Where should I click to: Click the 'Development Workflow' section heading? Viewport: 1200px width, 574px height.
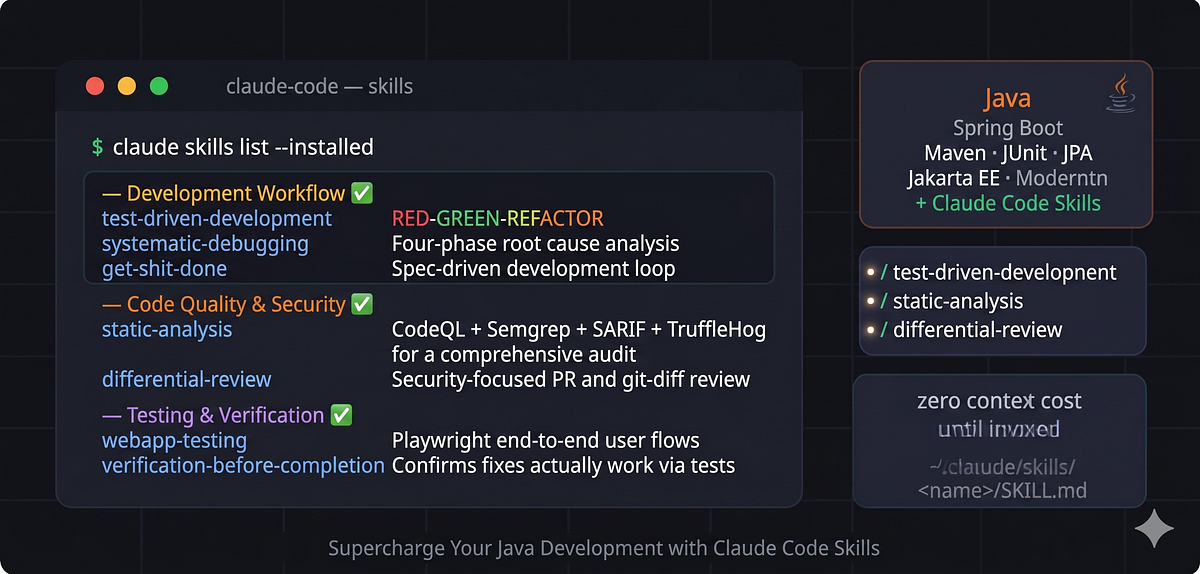coord(236,193)
